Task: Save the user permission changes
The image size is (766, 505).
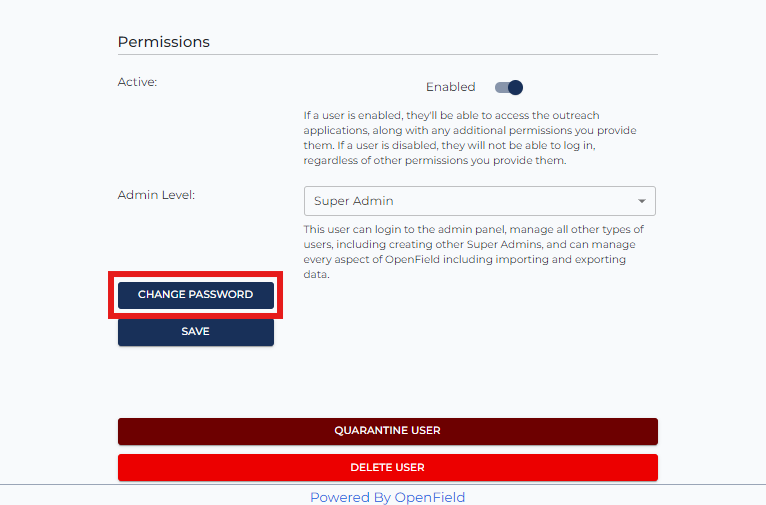Action: [195, 332]
